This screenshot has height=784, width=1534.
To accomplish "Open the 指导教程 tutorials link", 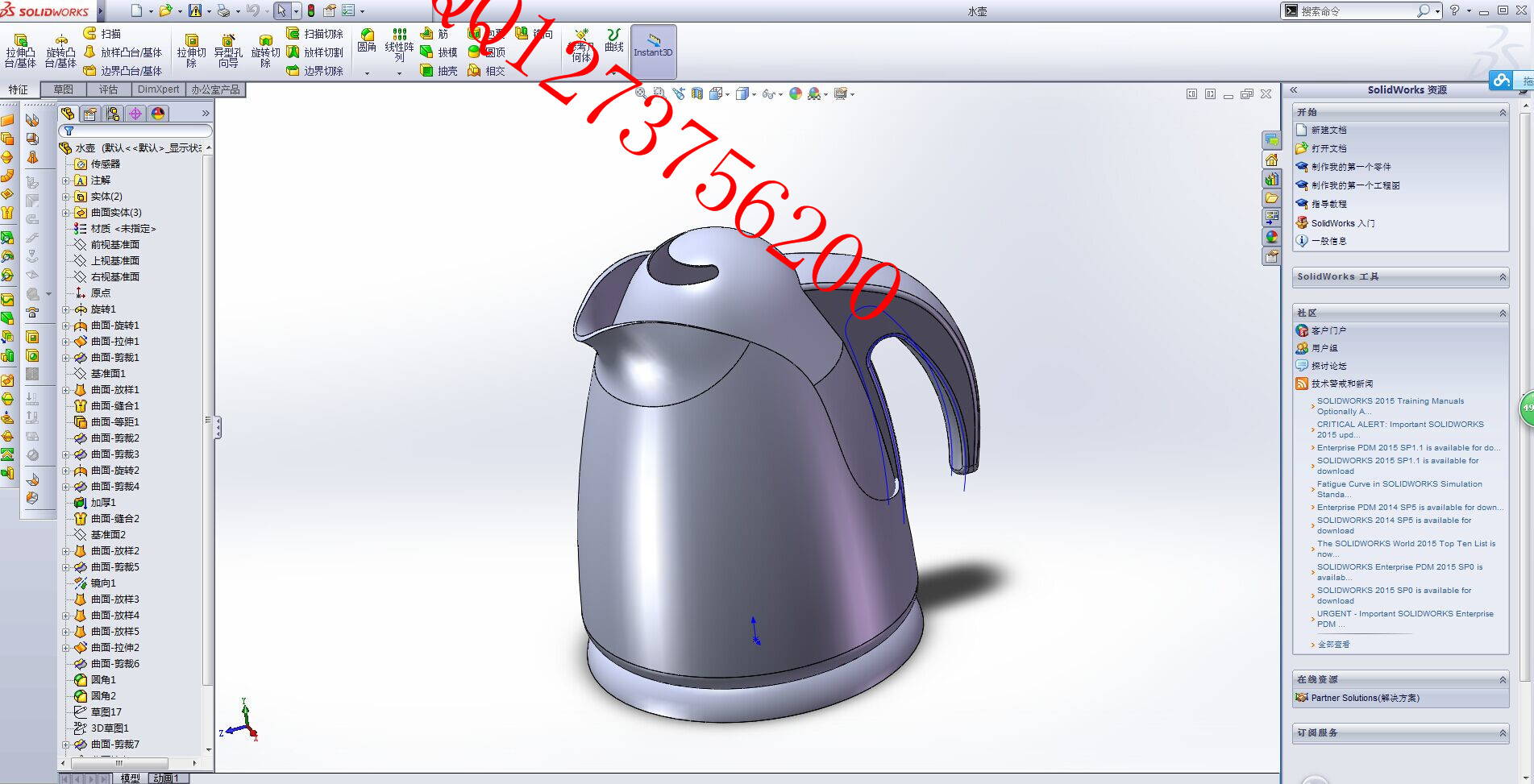I will point(1328,204).
